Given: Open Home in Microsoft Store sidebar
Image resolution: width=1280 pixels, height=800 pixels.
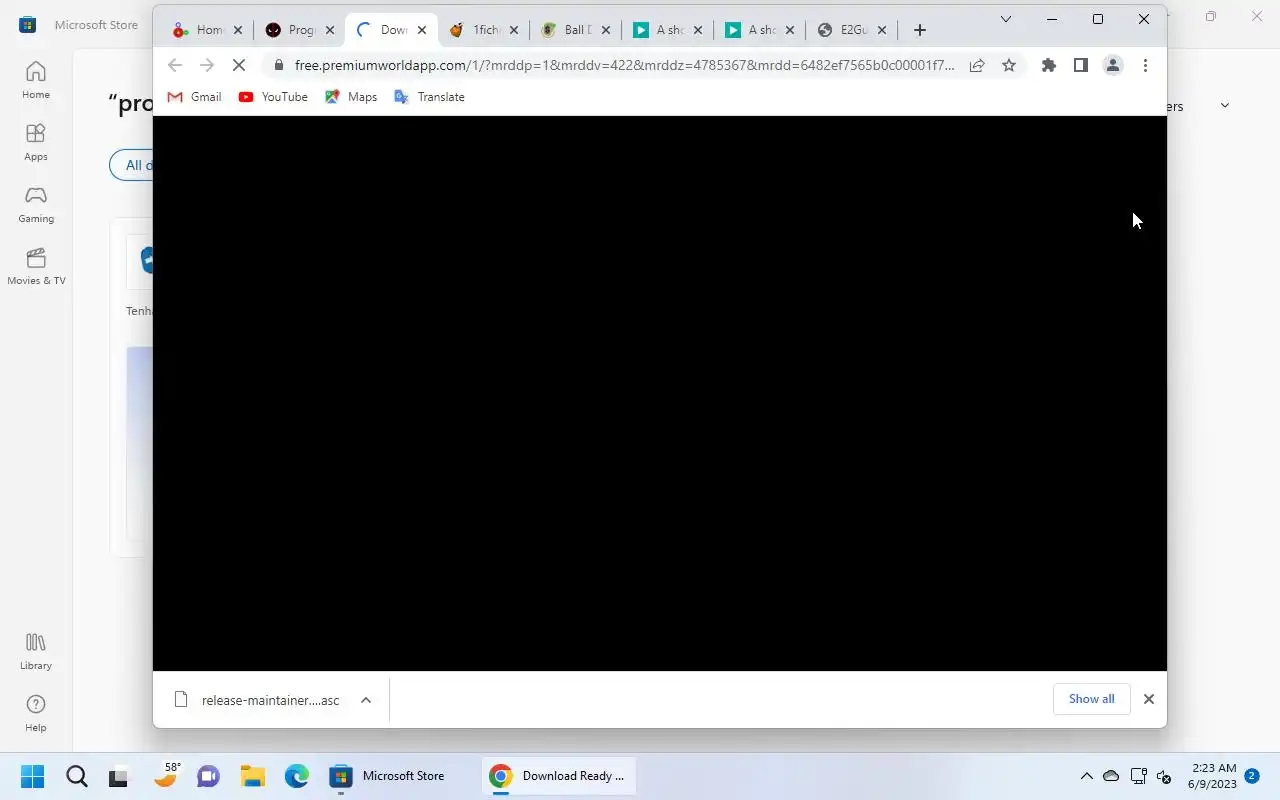Looking at the screenshot, I should [36, 80].
